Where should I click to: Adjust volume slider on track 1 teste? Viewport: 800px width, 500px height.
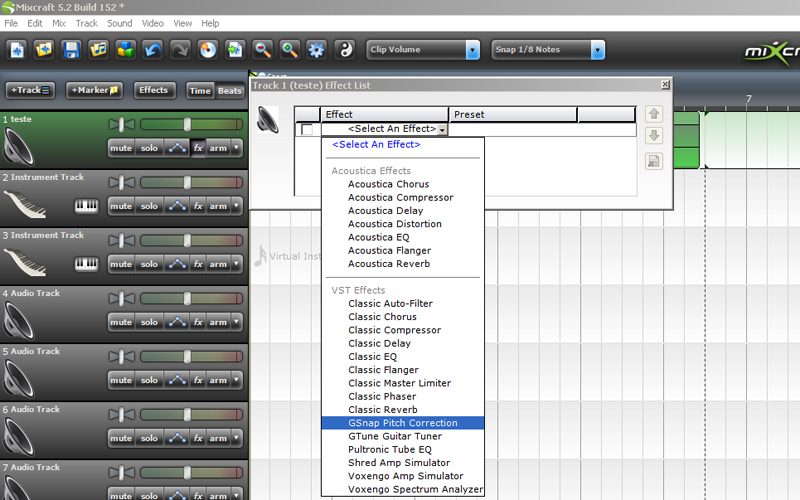click(187, 124)
